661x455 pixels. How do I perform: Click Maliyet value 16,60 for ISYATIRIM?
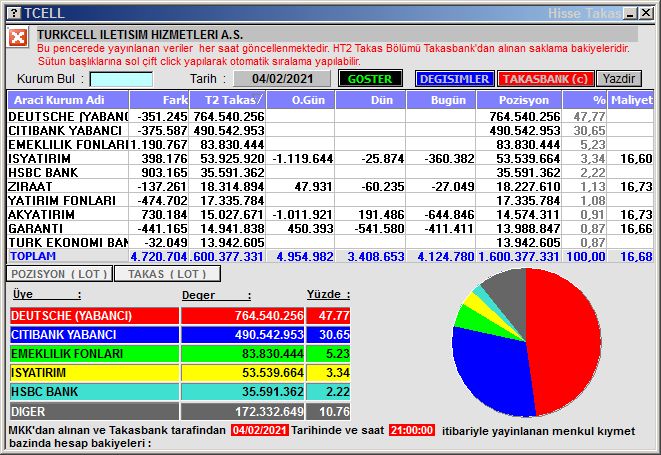tap(636, 159)
